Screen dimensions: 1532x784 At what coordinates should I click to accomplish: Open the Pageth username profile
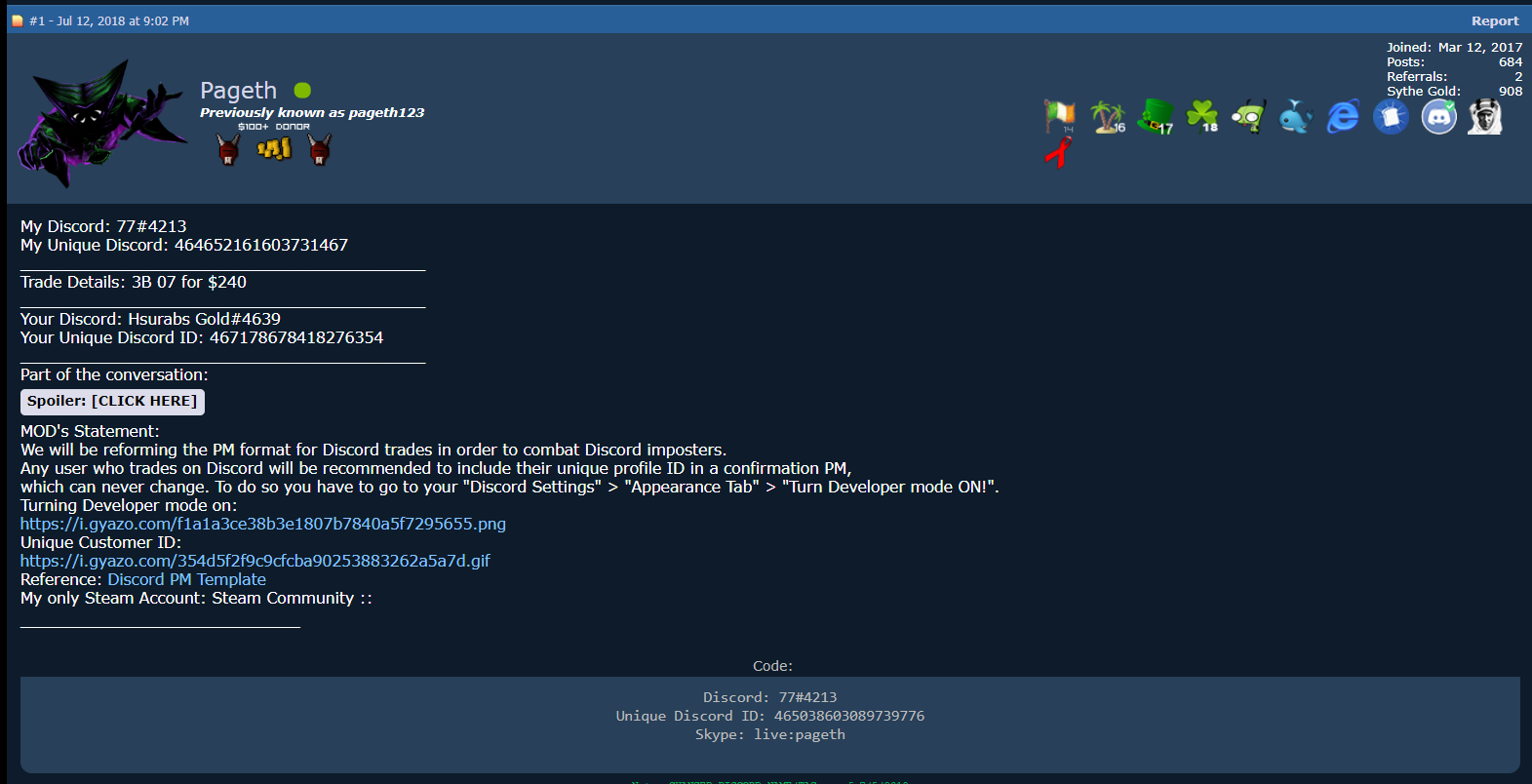point(239,91)
